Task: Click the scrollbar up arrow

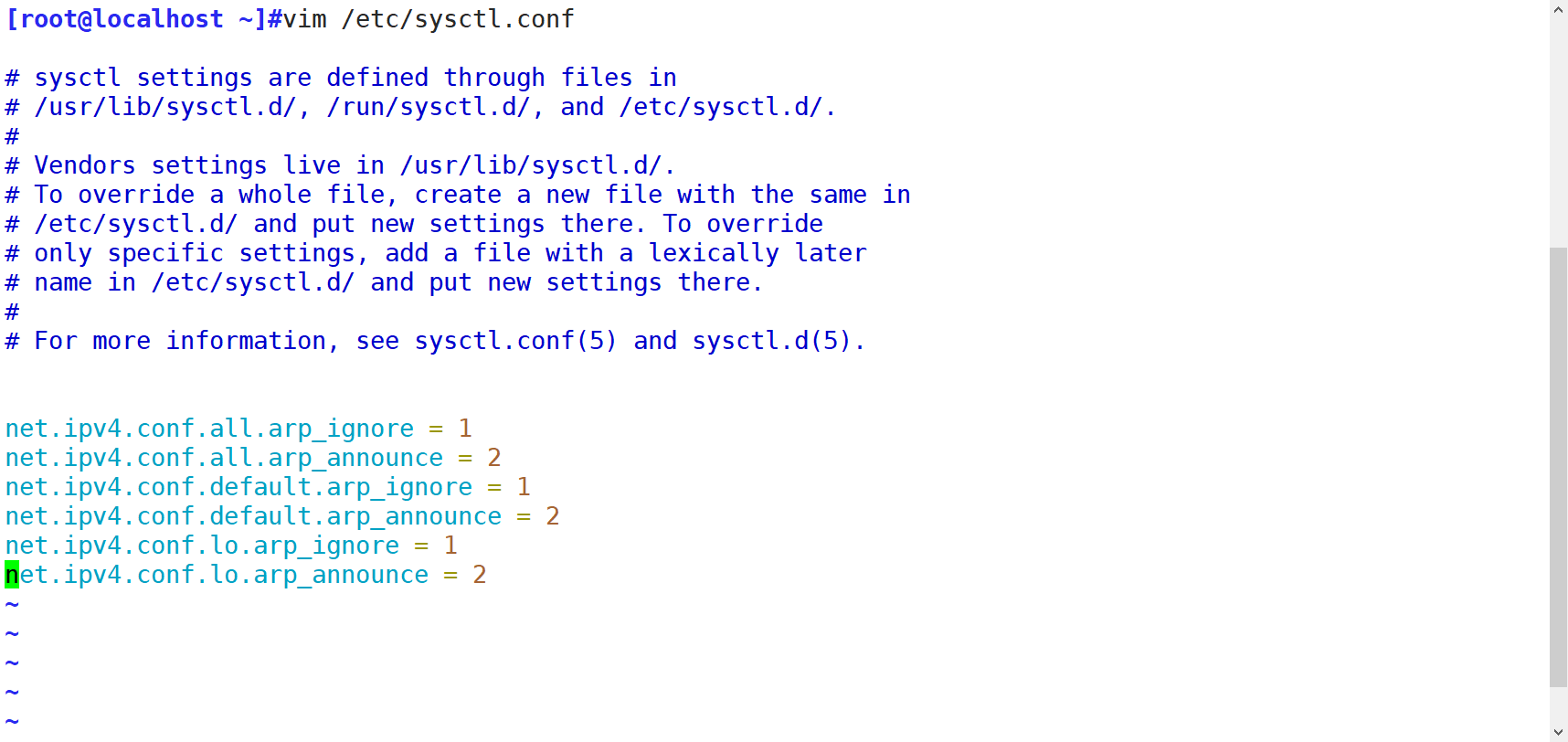Action: pos(1559,9)
